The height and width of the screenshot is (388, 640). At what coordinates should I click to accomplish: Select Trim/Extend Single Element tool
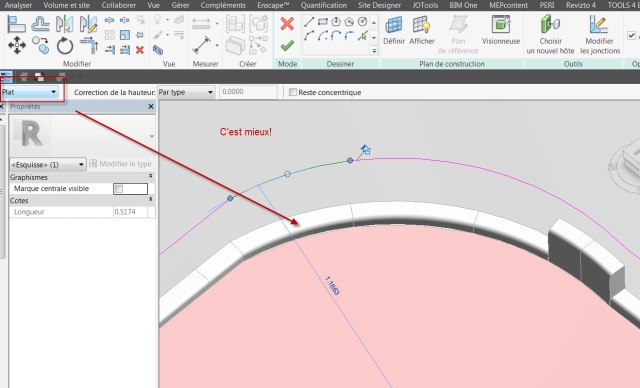click(x=109, y=50)
